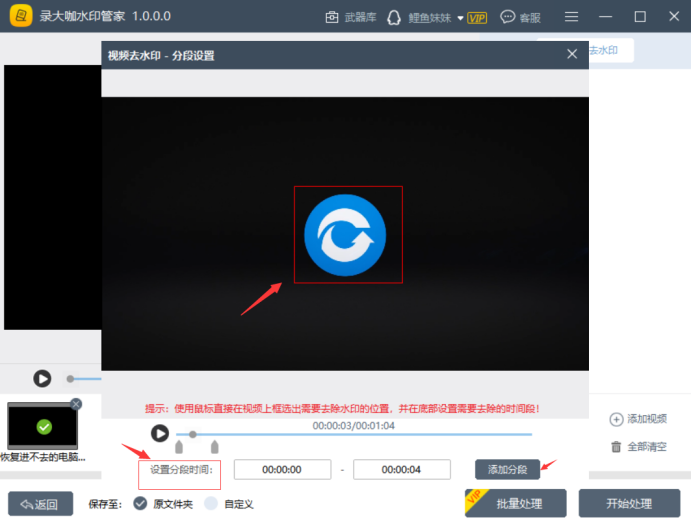The width and height of the screenshot is (691, 529).
Task: Click the blue logo inside the watermark selection
Action: point(345,235)
